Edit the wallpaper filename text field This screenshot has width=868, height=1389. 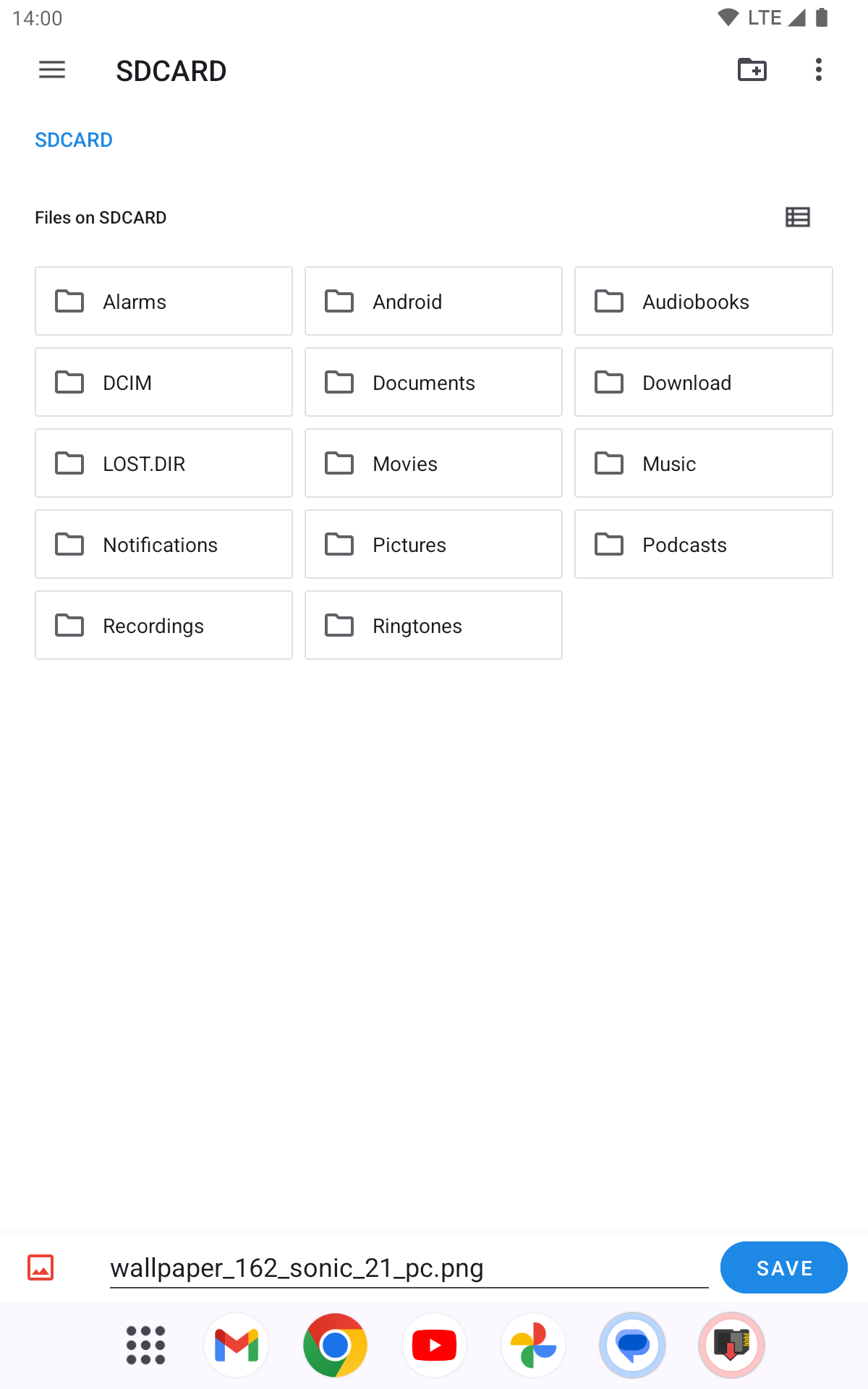tap(409, 1268)
